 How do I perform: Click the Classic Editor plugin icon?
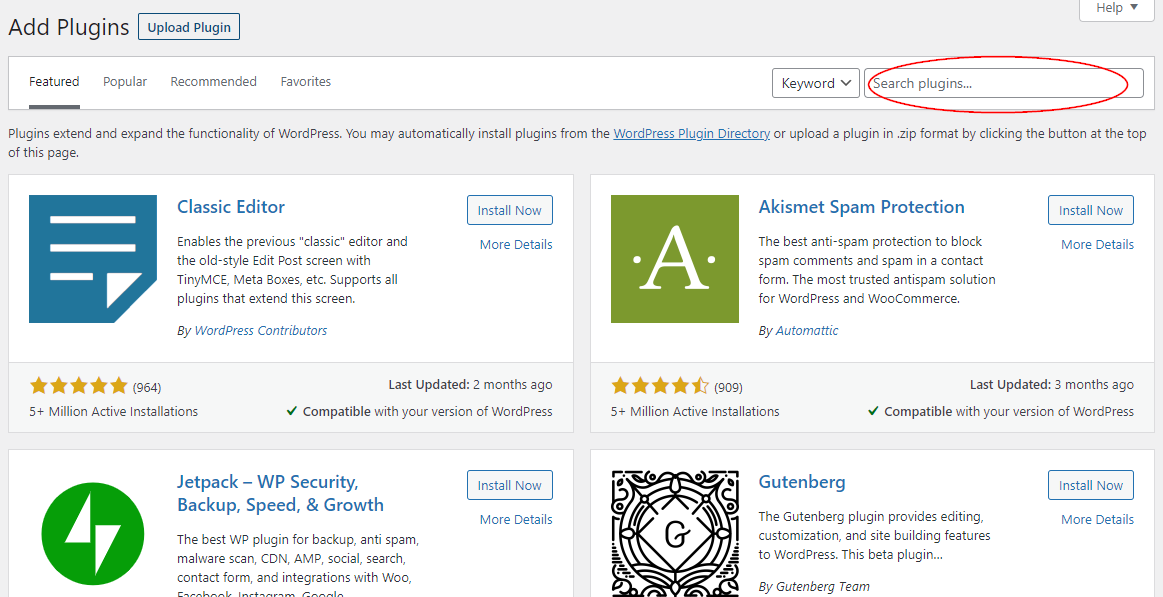pos(93,259)
